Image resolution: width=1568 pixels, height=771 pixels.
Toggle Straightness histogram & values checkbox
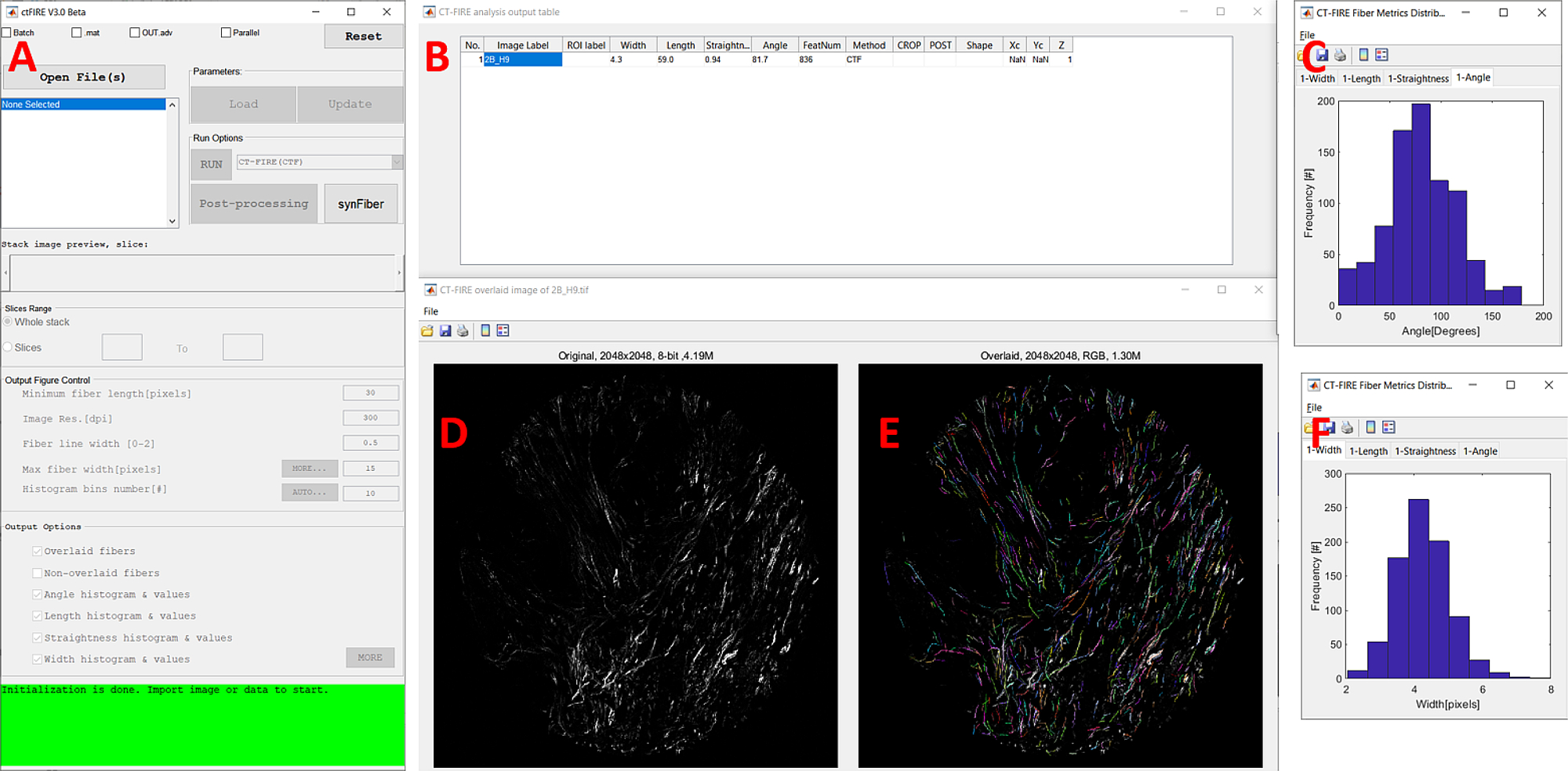pos(37,638)
